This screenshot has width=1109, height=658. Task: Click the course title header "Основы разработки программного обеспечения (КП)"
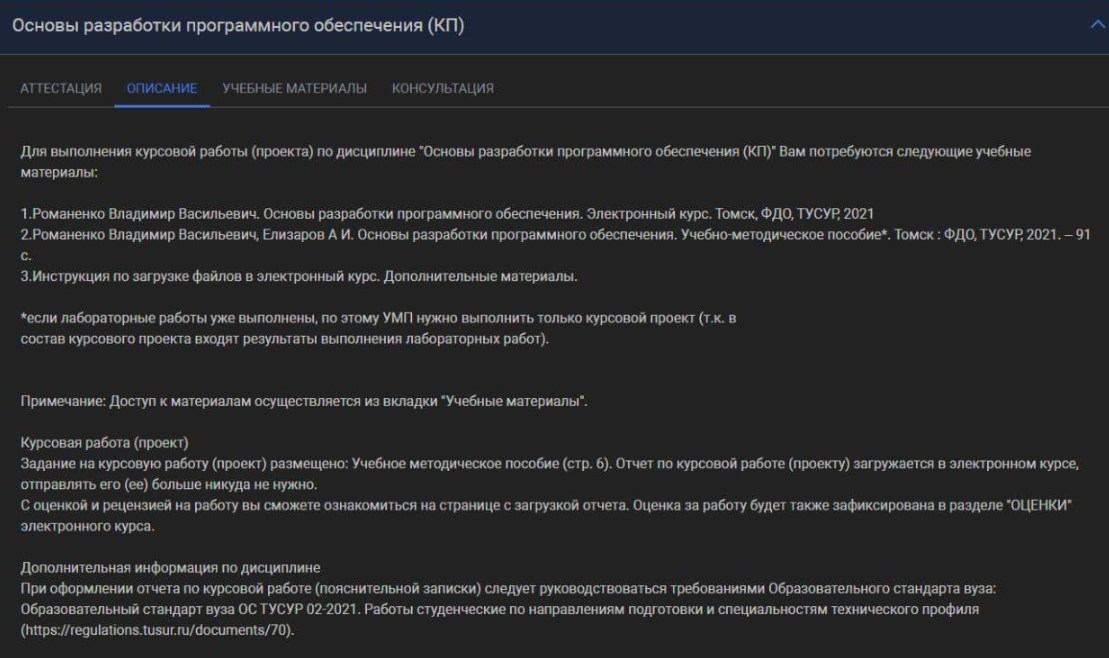[238, 25]
